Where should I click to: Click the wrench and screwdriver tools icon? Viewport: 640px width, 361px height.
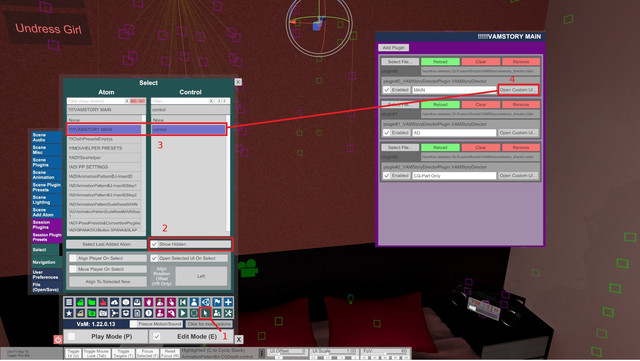[x=228, y=314]
